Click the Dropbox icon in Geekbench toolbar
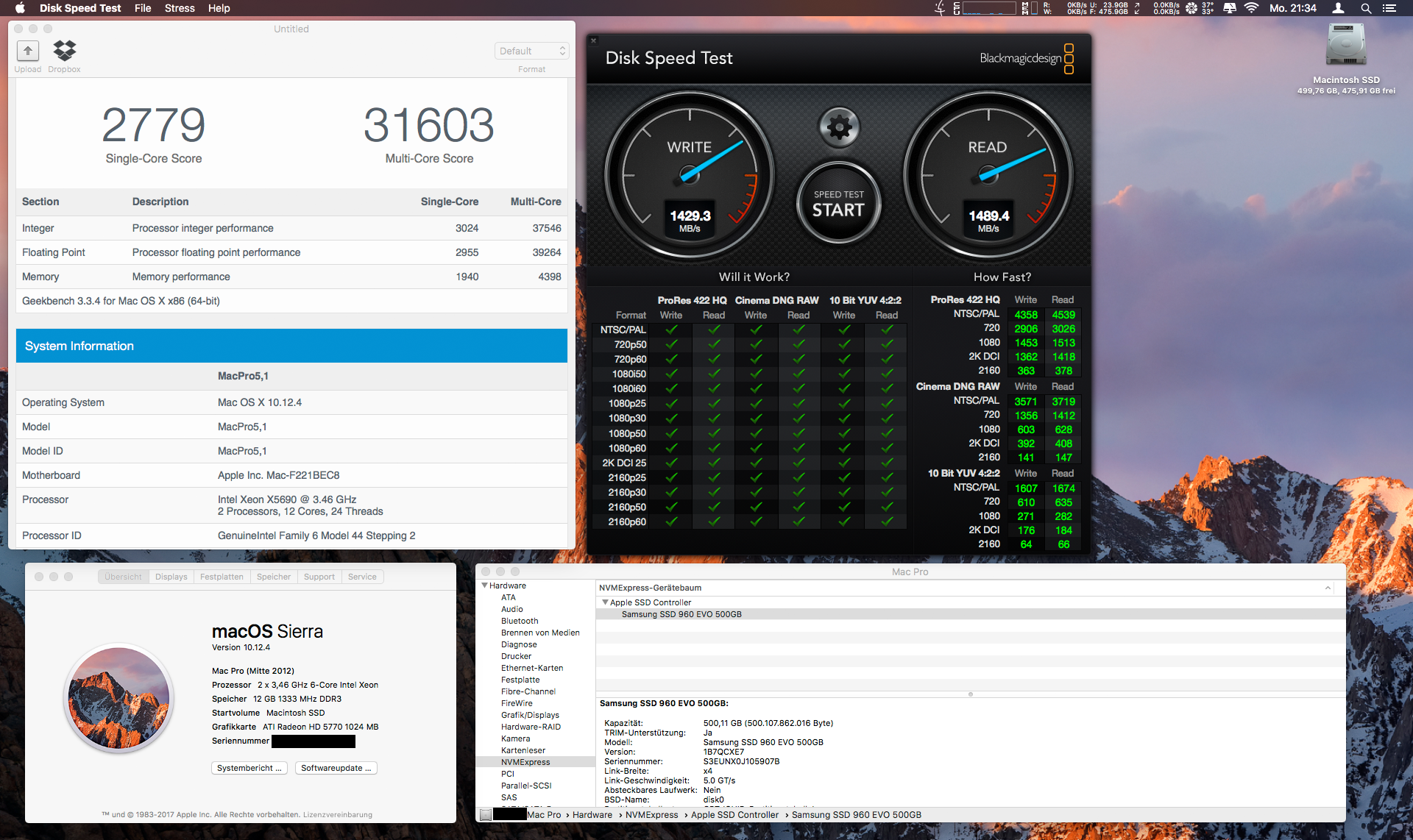 (65, 51)
